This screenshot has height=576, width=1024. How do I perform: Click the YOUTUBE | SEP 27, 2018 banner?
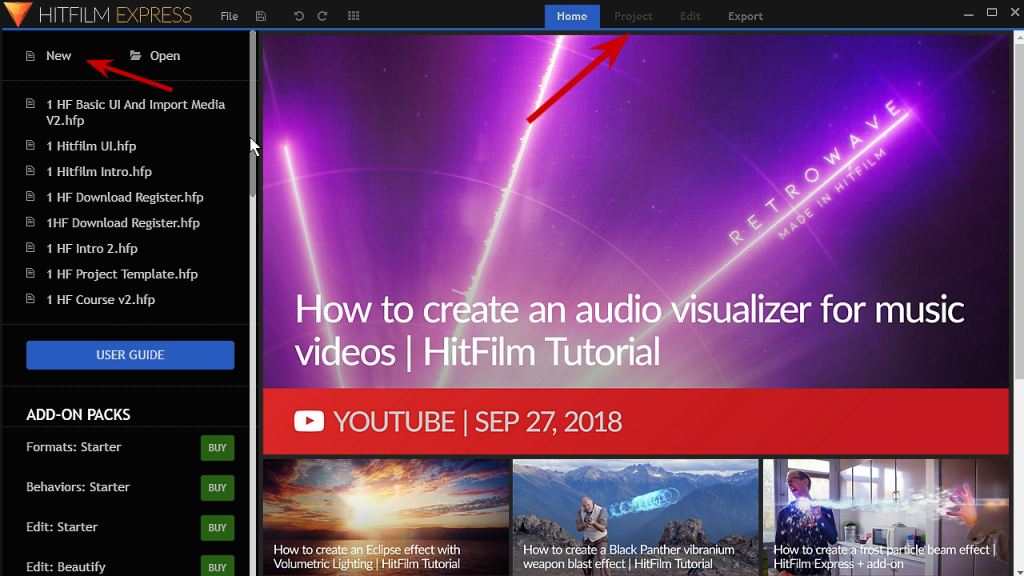click(635, 421)
